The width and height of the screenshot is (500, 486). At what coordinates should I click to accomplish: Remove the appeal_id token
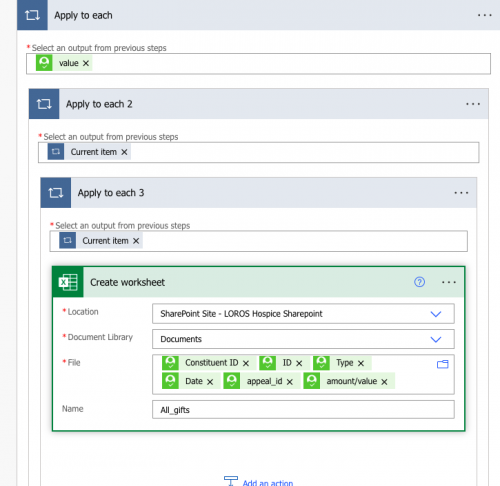[x=290, y=382]
